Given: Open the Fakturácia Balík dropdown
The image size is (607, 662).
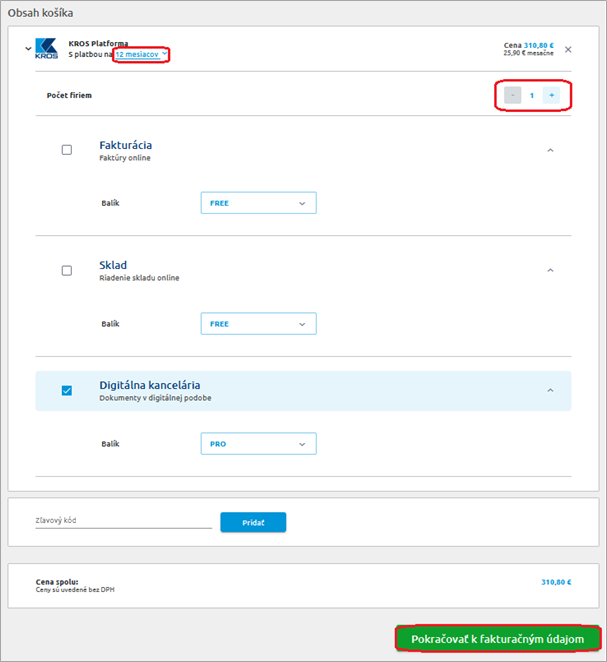Looking at the screenshot, I should click(258, 203).
